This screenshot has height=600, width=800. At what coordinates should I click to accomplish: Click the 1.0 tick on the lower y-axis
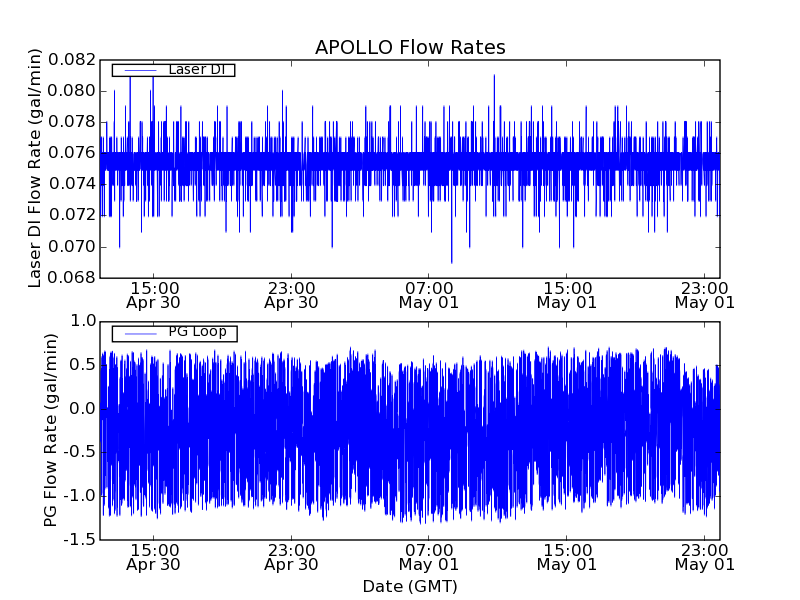[x=84, y=321]
